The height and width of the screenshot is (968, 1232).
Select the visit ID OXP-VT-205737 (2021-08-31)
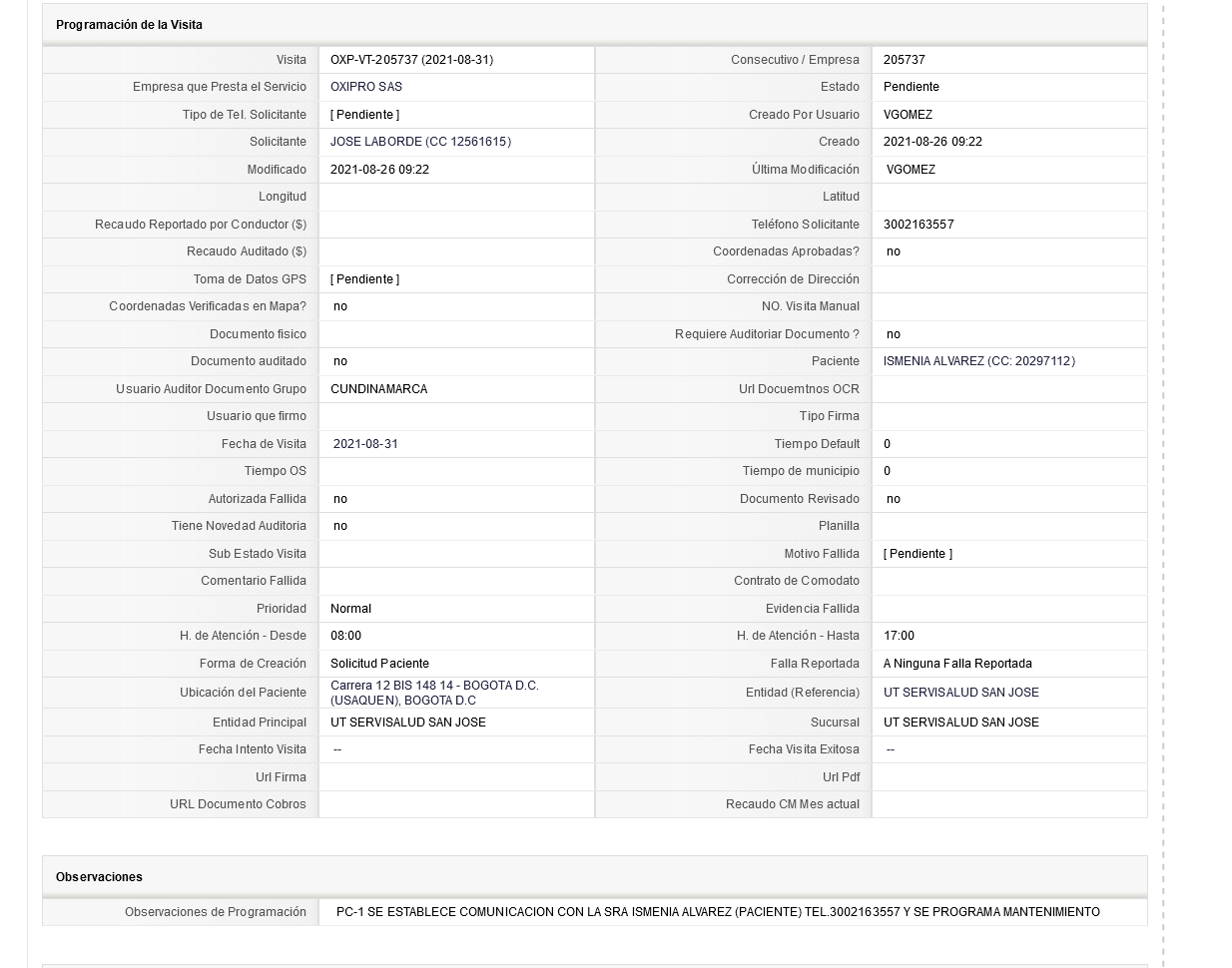(x=411, y=60)
